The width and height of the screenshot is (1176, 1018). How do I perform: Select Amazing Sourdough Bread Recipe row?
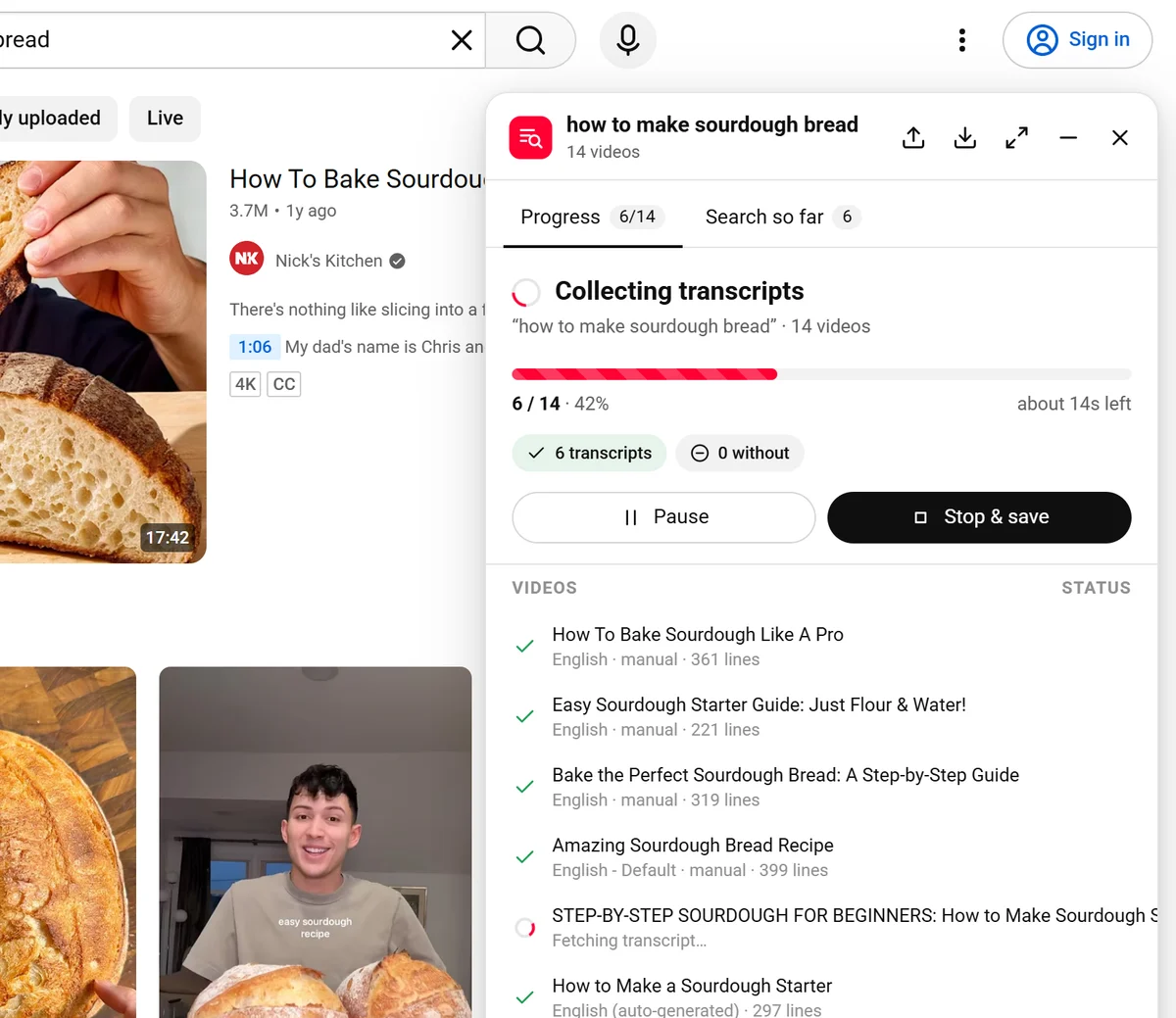point(821,857)
